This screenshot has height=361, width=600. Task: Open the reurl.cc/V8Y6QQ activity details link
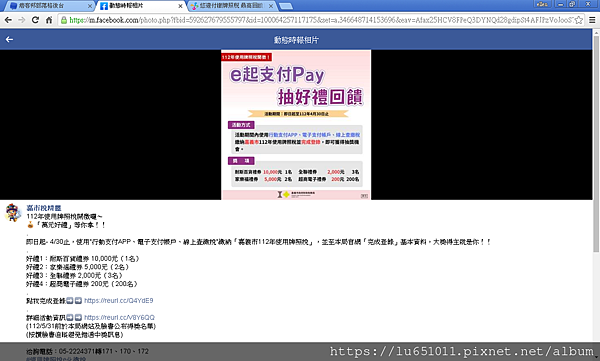click(x=119, y=317)
